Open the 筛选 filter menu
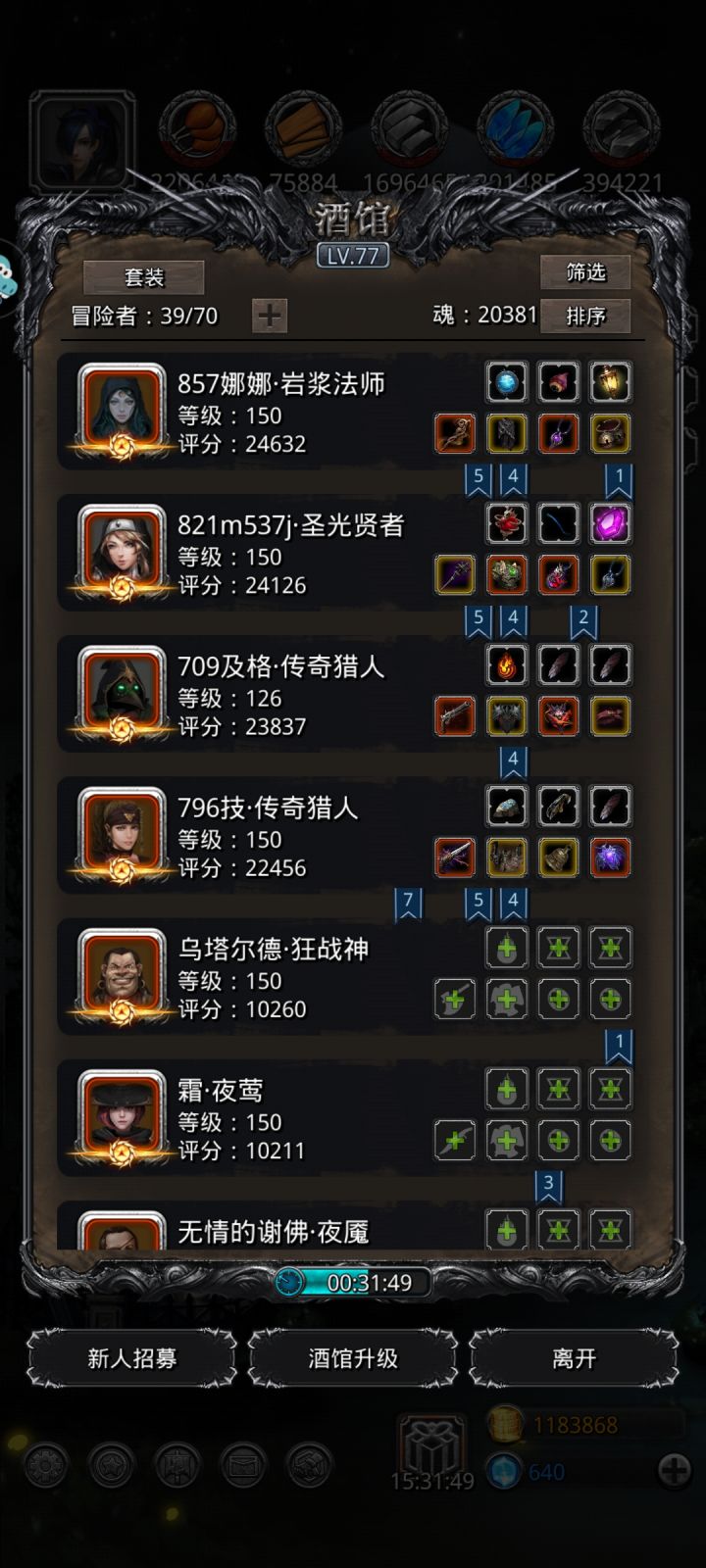The height and width of the screenshot is (1568, 706). click(585, 271)
